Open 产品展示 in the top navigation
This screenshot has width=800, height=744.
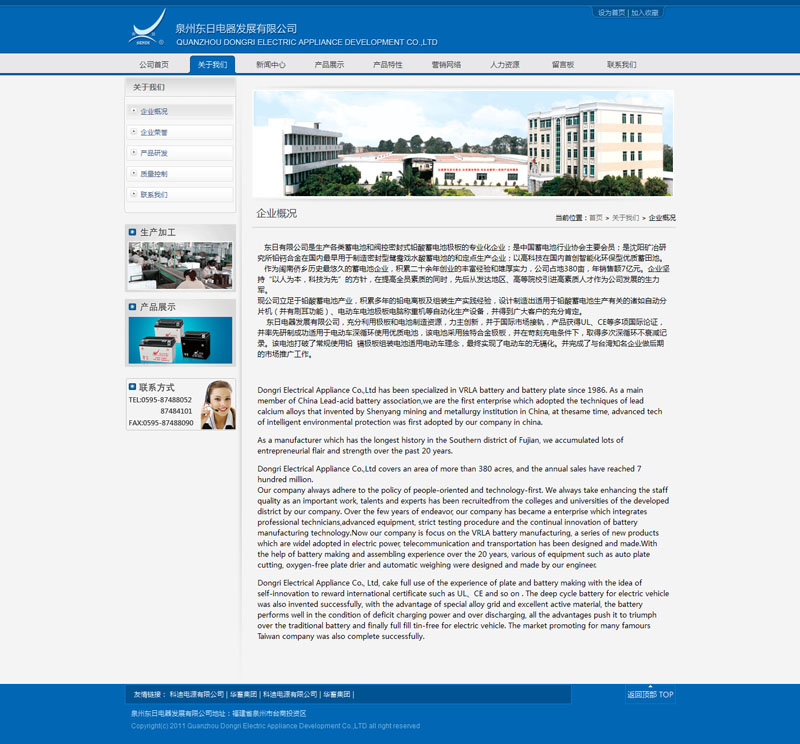tap(329, 65)
